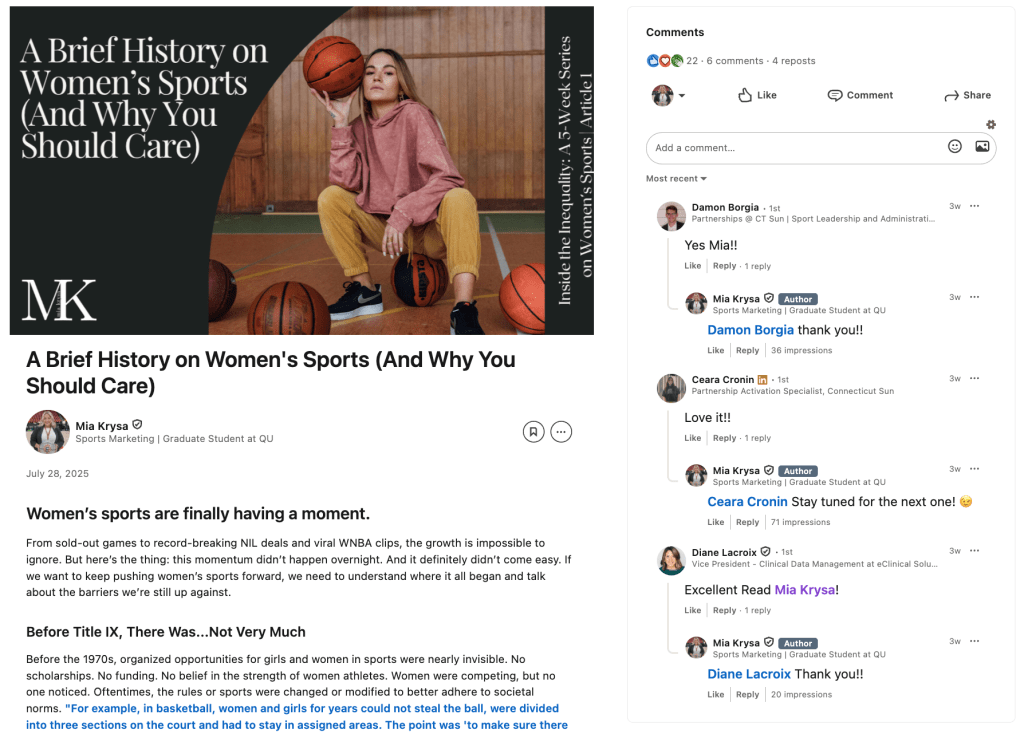Expand the Most recent sort dropdown
Image resolution: width=1024 pixels, height=734 pixels.
click(676, 179)
